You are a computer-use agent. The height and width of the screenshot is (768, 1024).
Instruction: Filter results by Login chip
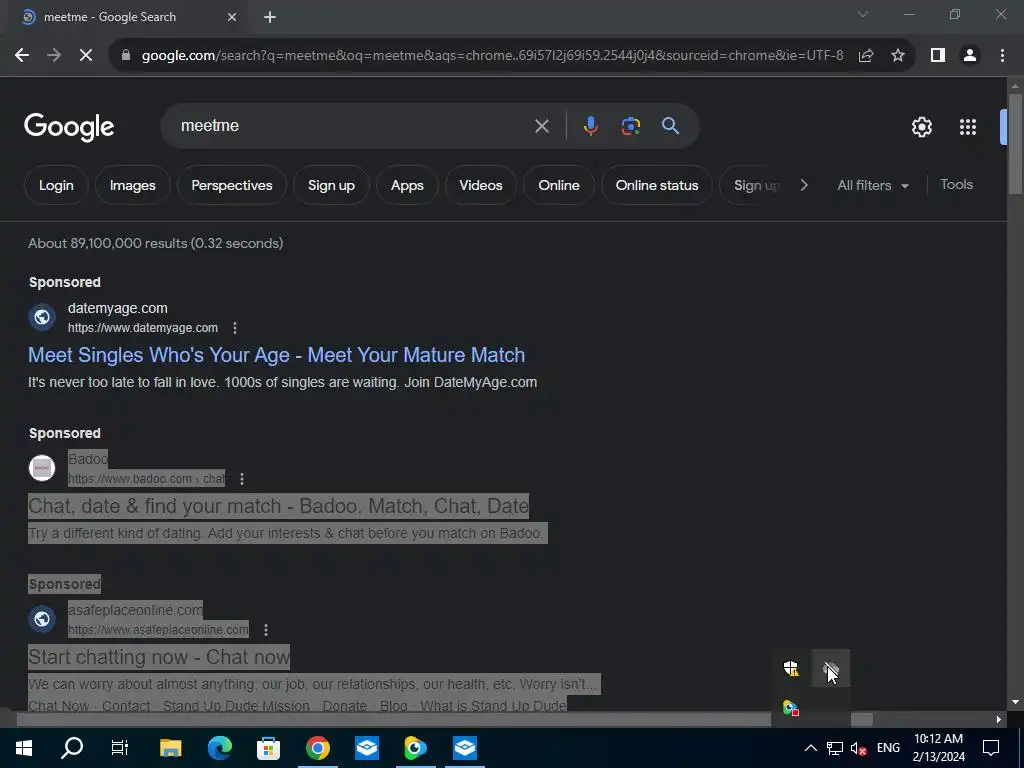click(x=56, y=185)
